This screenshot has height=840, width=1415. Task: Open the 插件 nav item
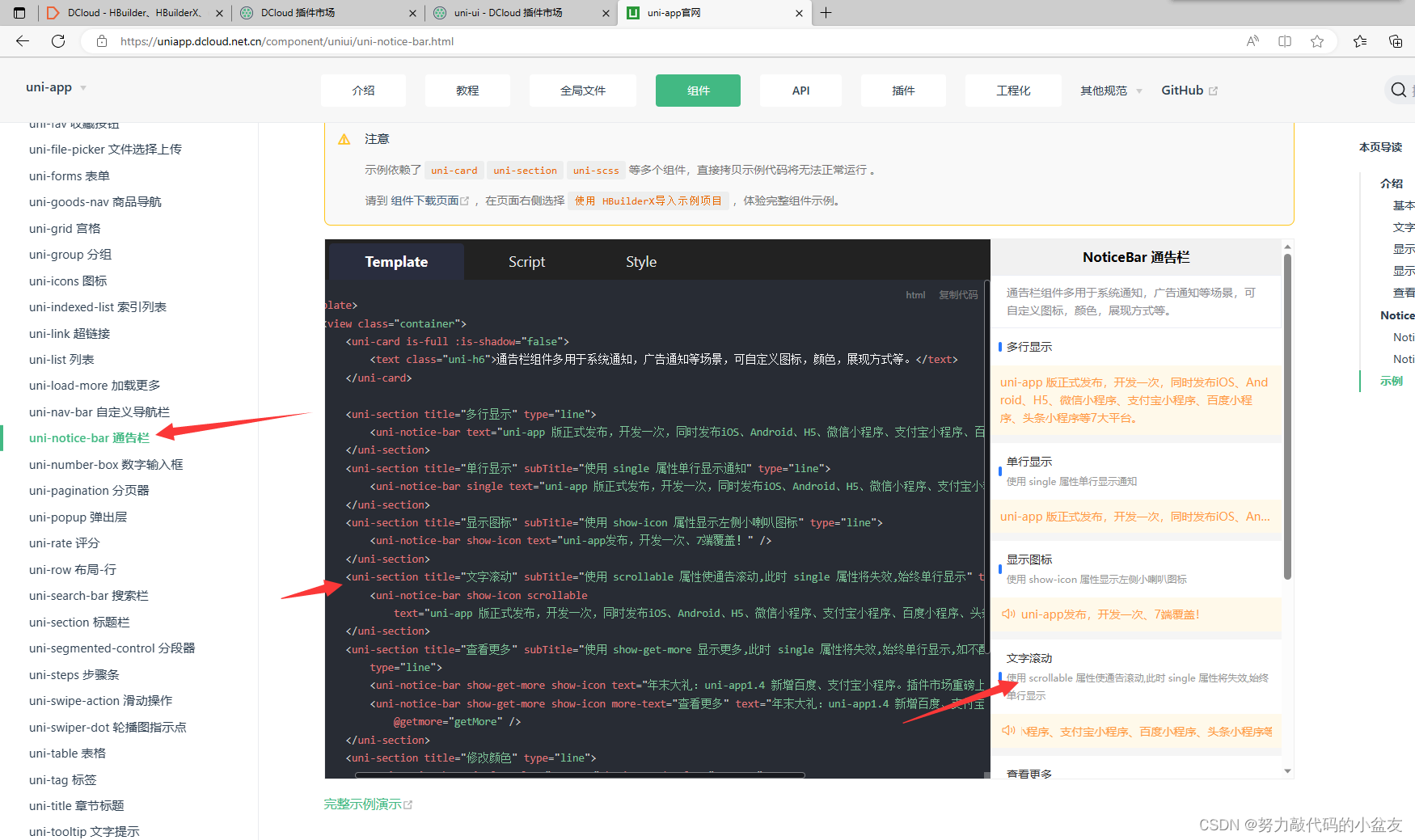coord(903,91)
